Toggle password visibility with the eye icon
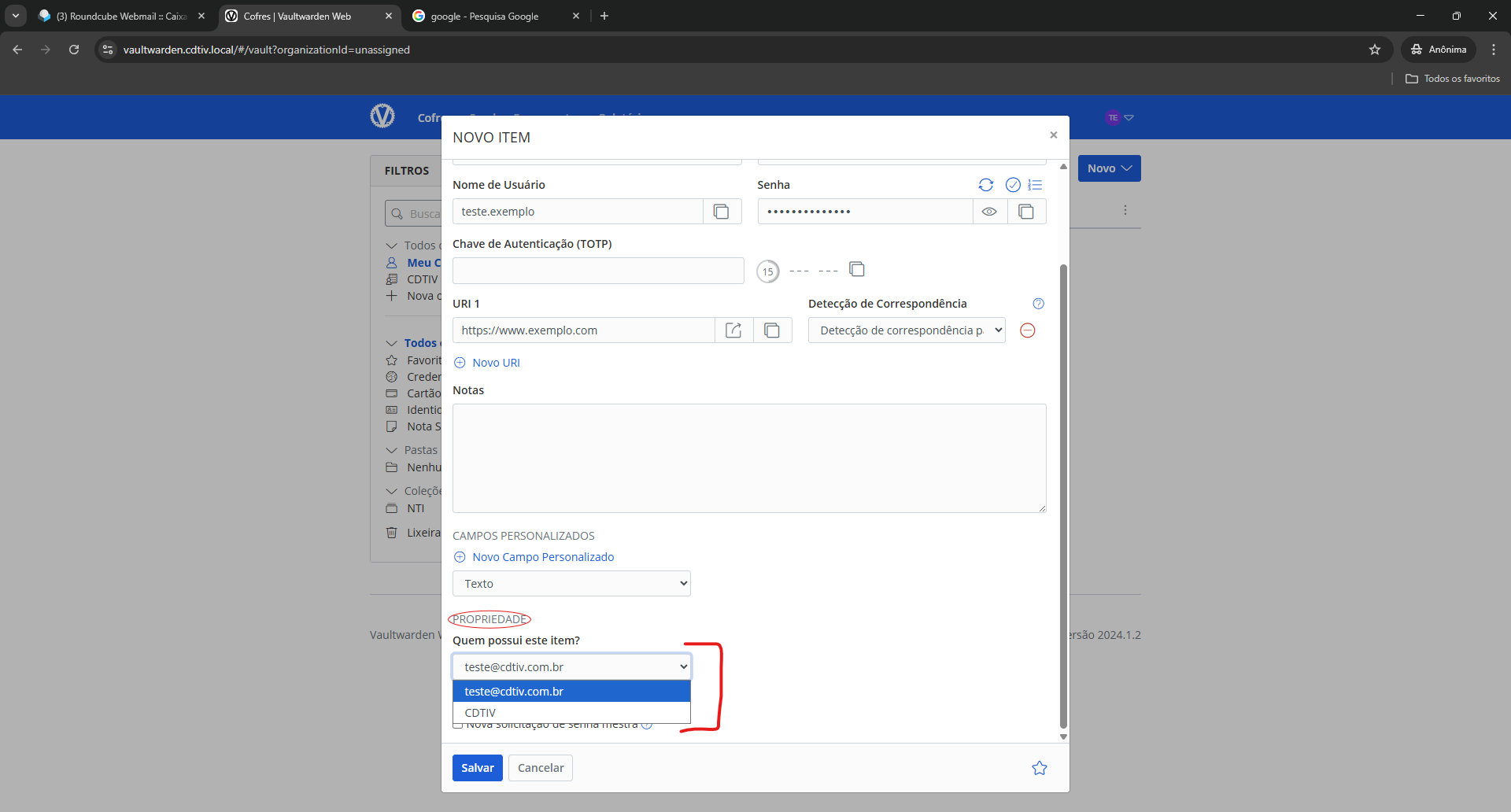Screen dimensions: 1511x812 [989, 212]
